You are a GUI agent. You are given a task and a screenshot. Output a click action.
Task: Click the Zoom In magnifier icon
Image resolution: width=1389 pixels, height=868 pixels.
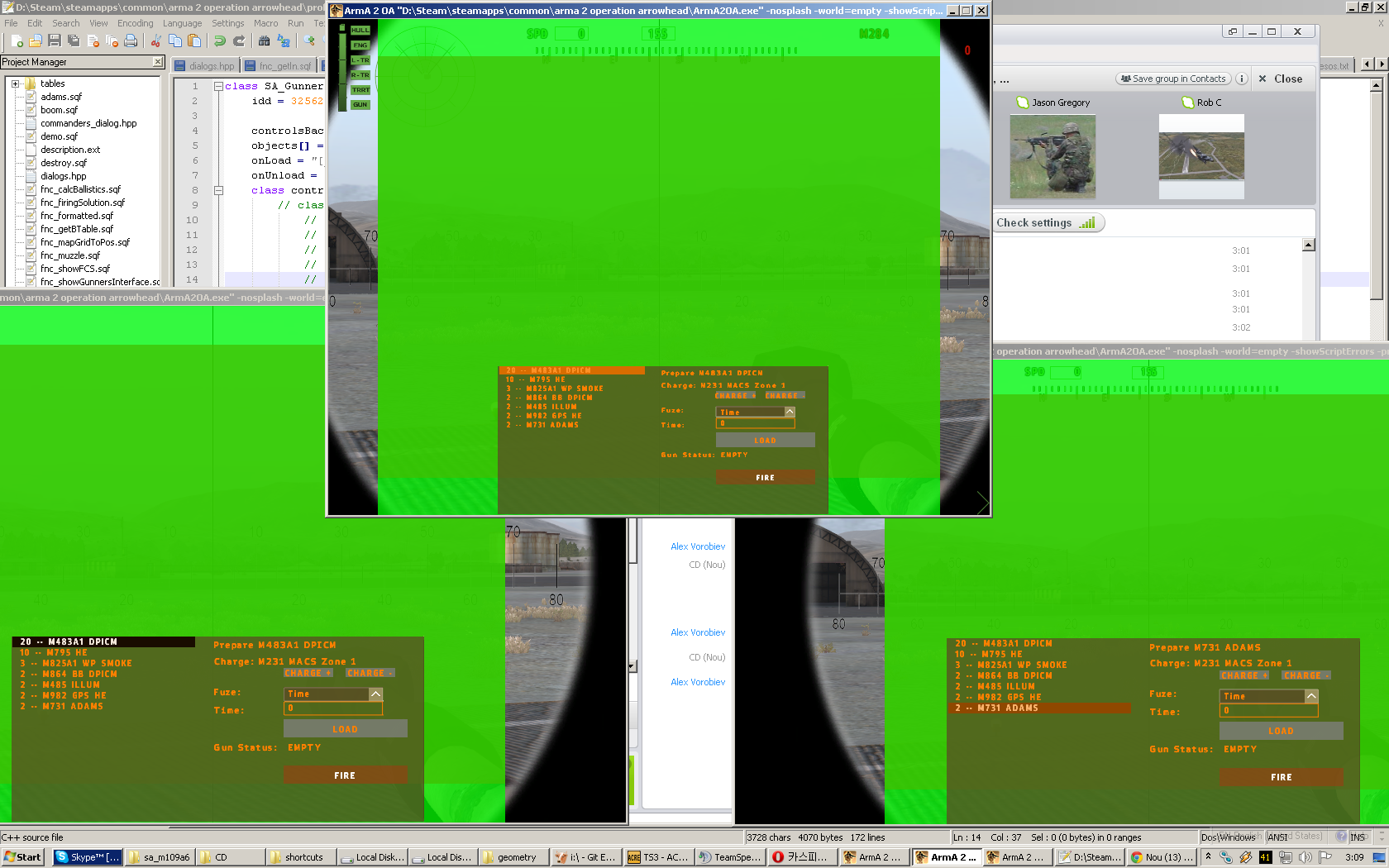309,41
